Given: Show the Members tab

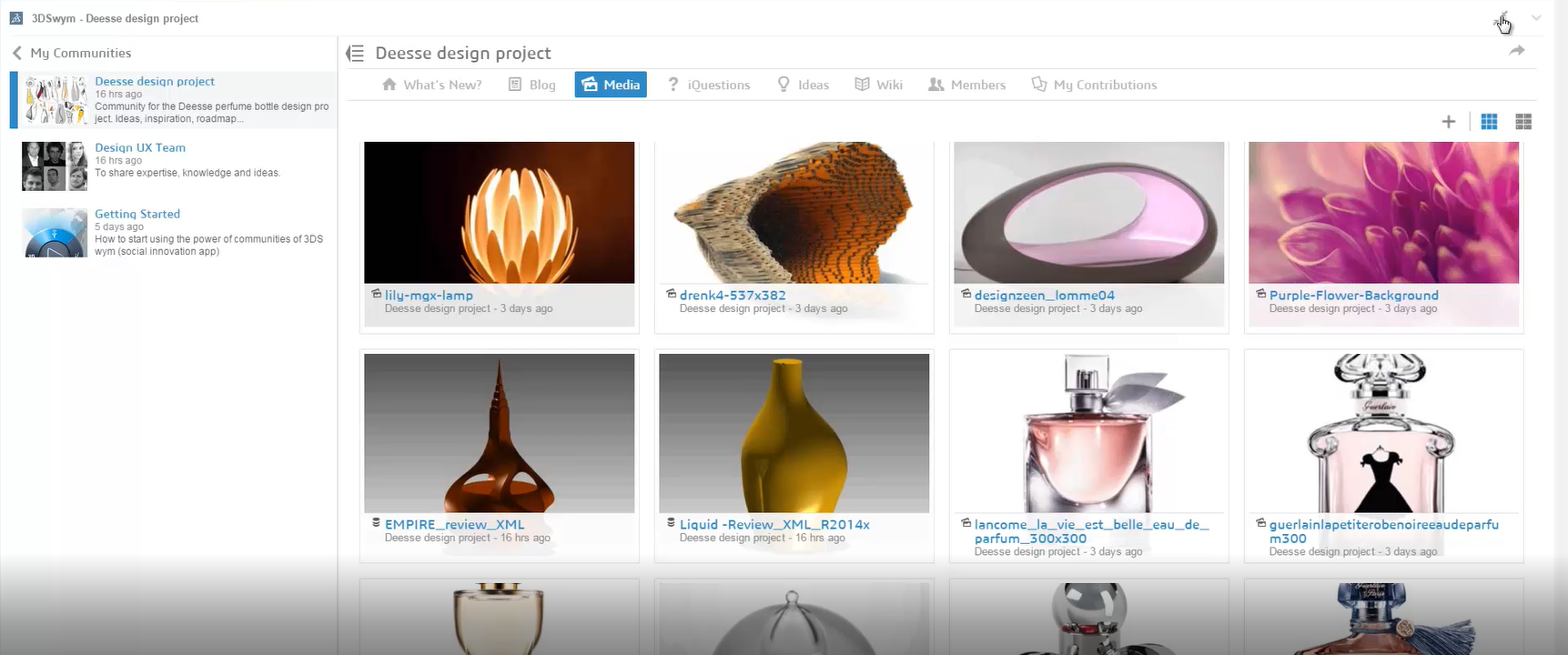Looking at the screenshot, I should 966,85.
